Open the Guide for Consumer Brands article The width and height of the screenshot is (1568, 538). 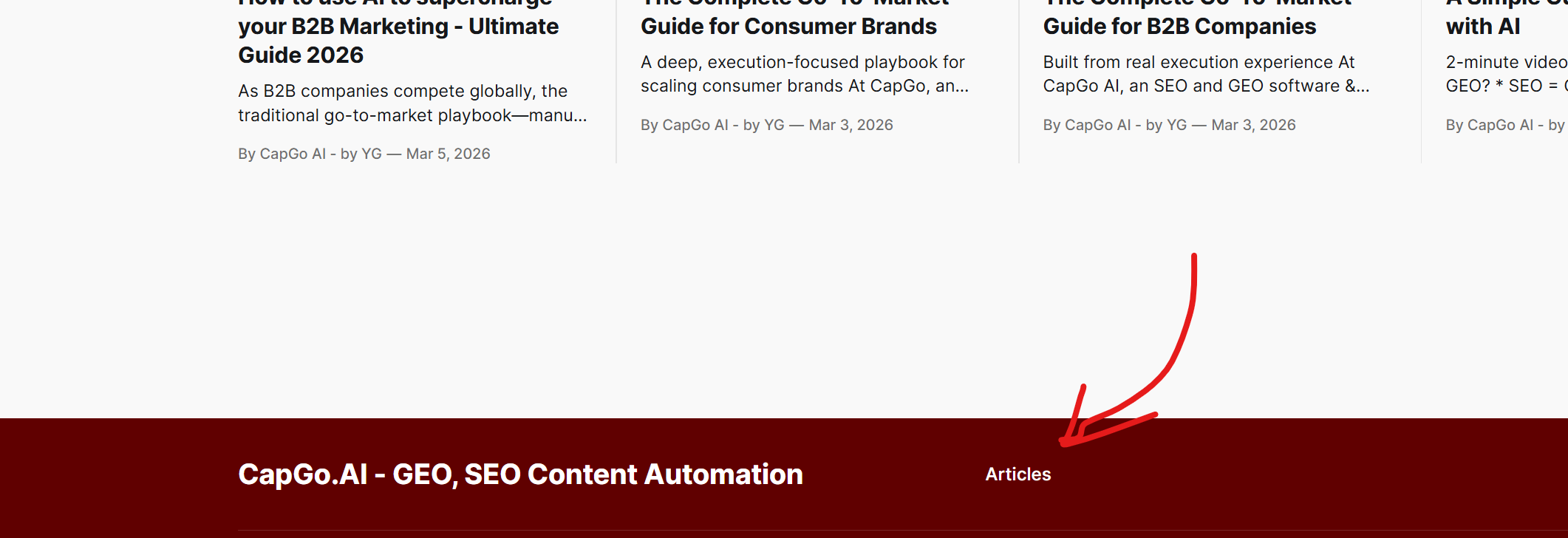tap(788, 27)
